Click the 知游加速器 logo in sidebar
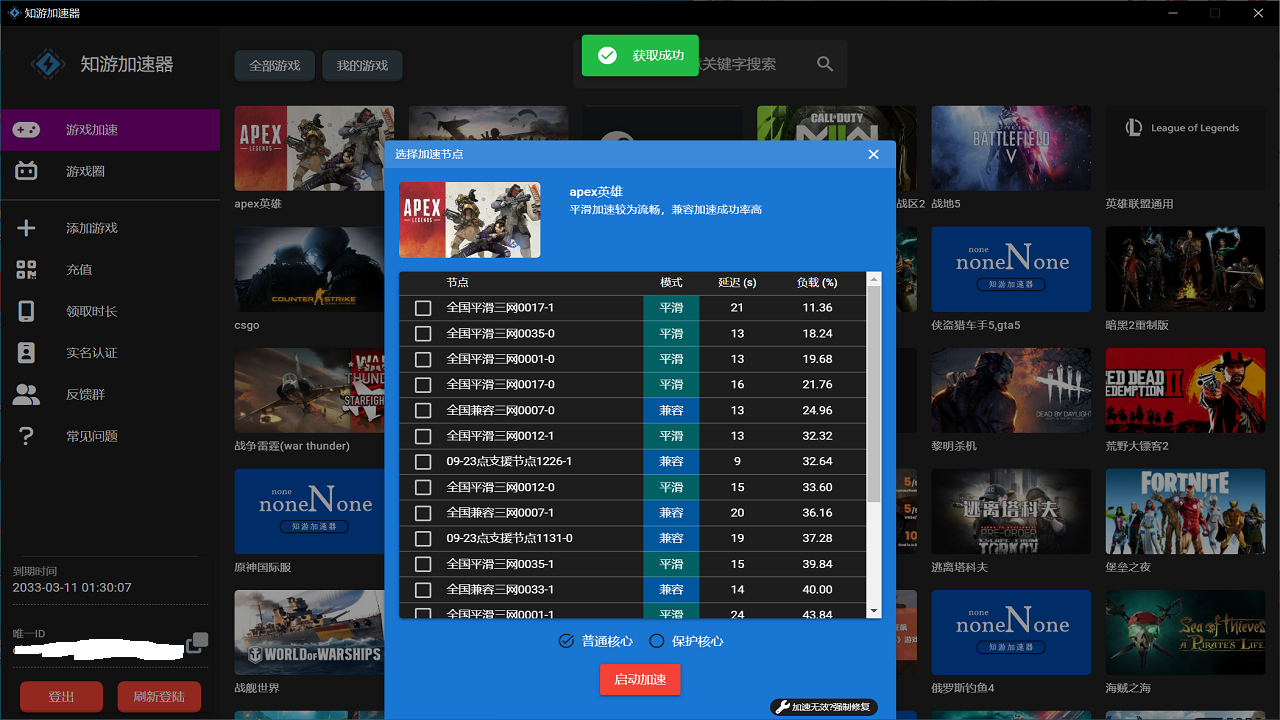Viewport: 1280px width, 720px height. coord(47,64)
